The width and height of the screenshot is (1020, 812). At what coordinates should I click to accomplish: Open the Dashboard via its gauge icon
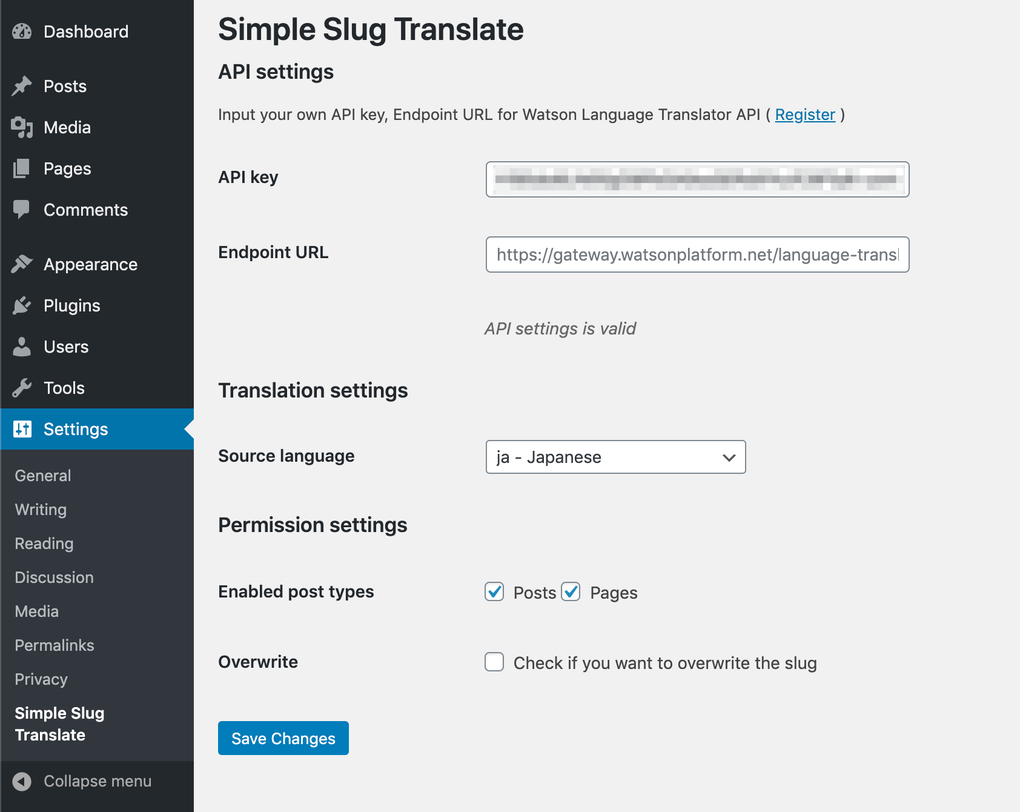pyautogui.click(x=22, y=31)
